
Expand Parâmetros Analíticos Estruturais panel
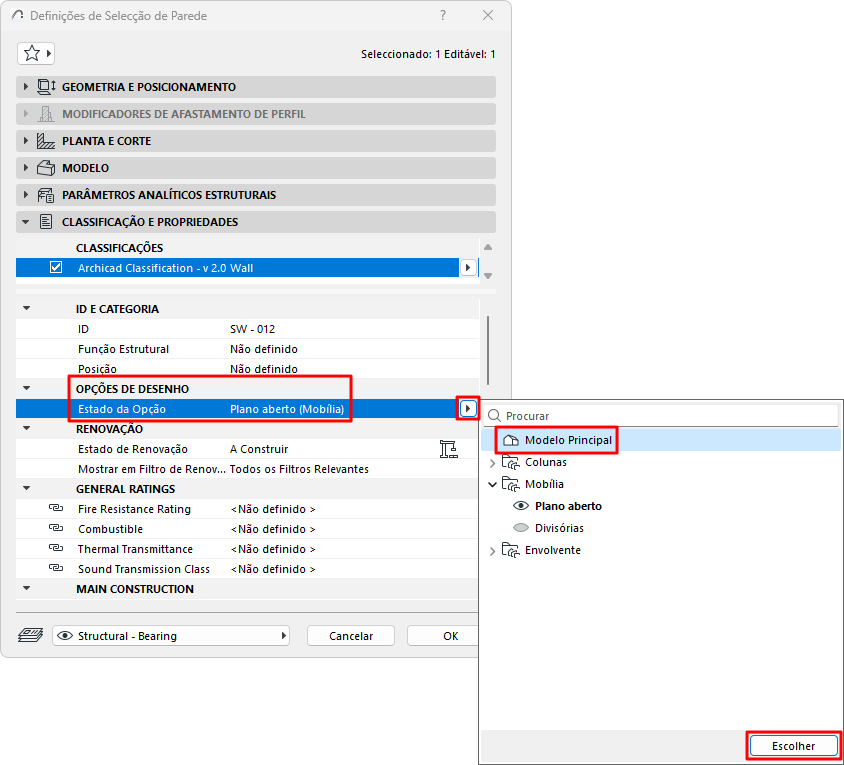[25, 195]
